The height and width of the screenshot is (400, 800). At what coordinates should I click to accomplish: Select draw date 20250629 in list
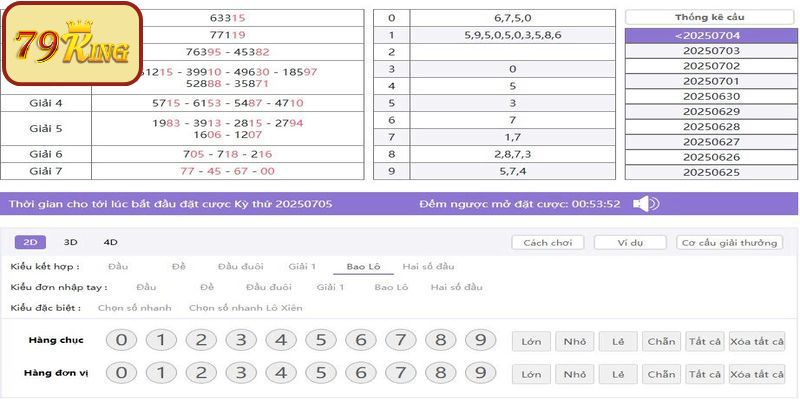click(711, 112)
